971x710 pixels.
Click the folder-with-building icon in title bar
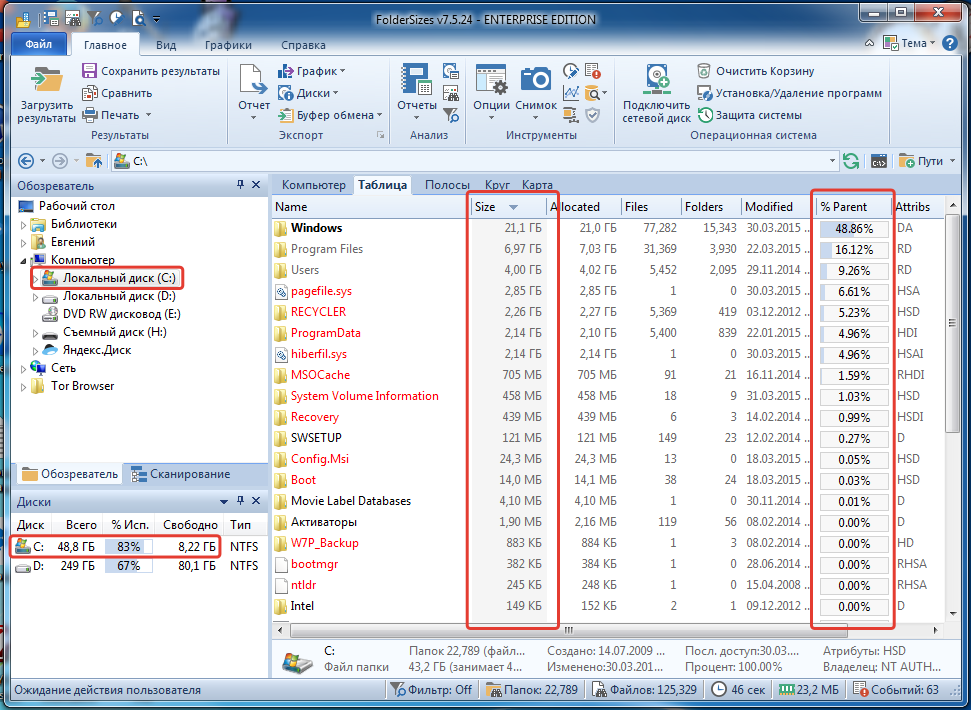24,19
